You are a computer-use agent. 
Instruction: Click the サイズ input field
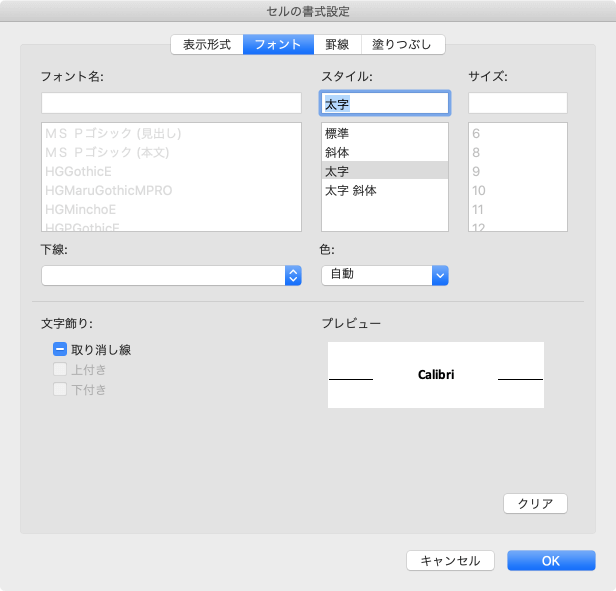click(518, 103)
